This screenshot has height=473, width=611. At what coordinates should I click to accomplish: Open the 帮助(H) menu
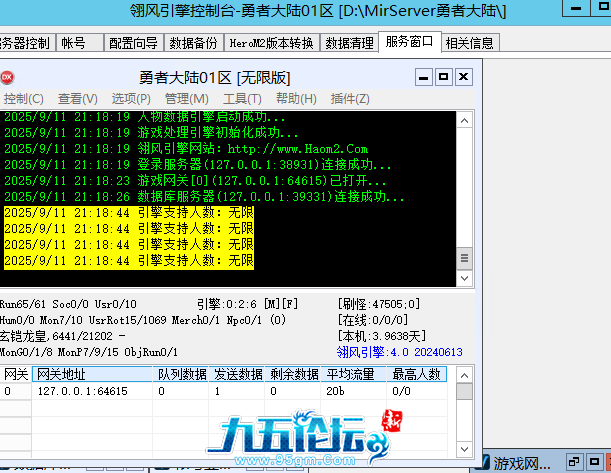[x=296, y=99]
